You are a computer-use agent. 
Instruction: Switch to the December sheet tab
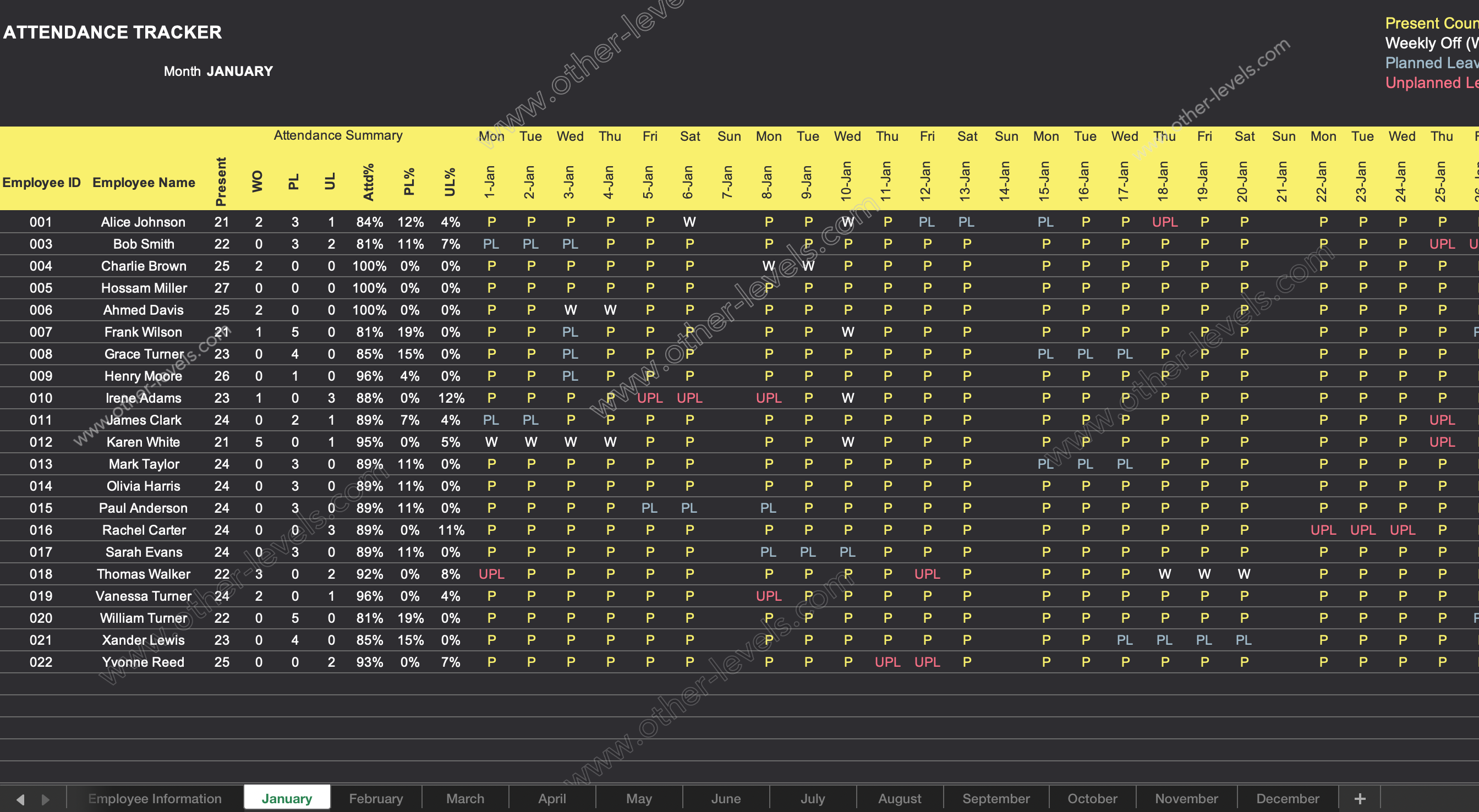1288,798
